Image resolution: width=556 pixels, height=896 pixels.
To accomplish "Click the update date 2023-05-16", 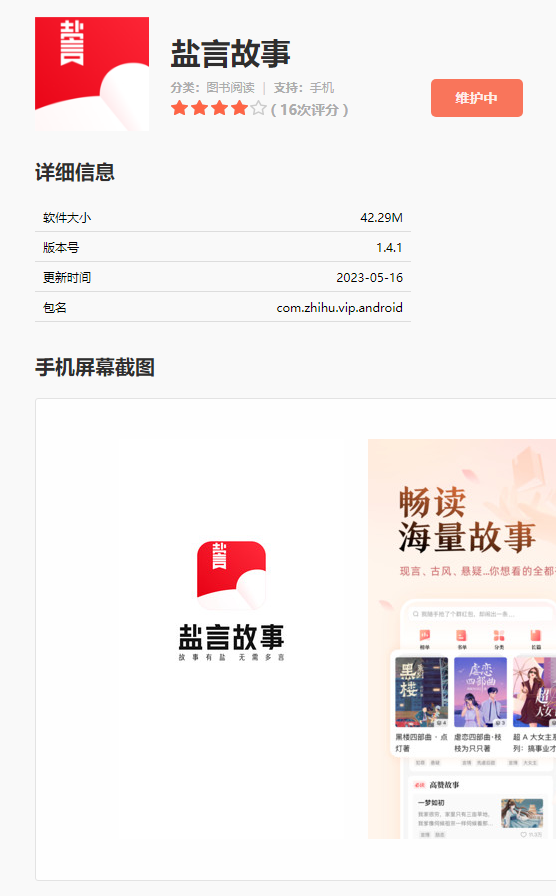I will pyautogui.click(x=369, y=278).
